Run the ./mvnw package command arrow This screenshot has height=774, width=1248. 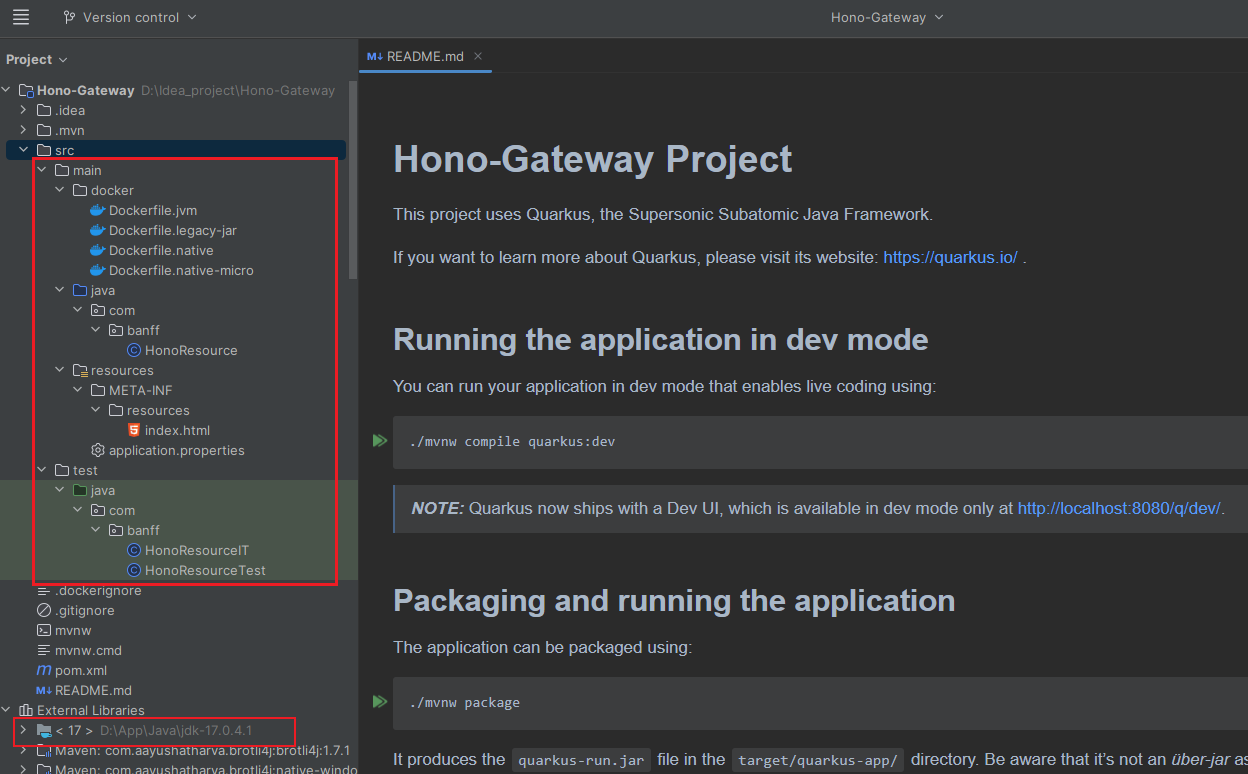[x=379, y=702]
